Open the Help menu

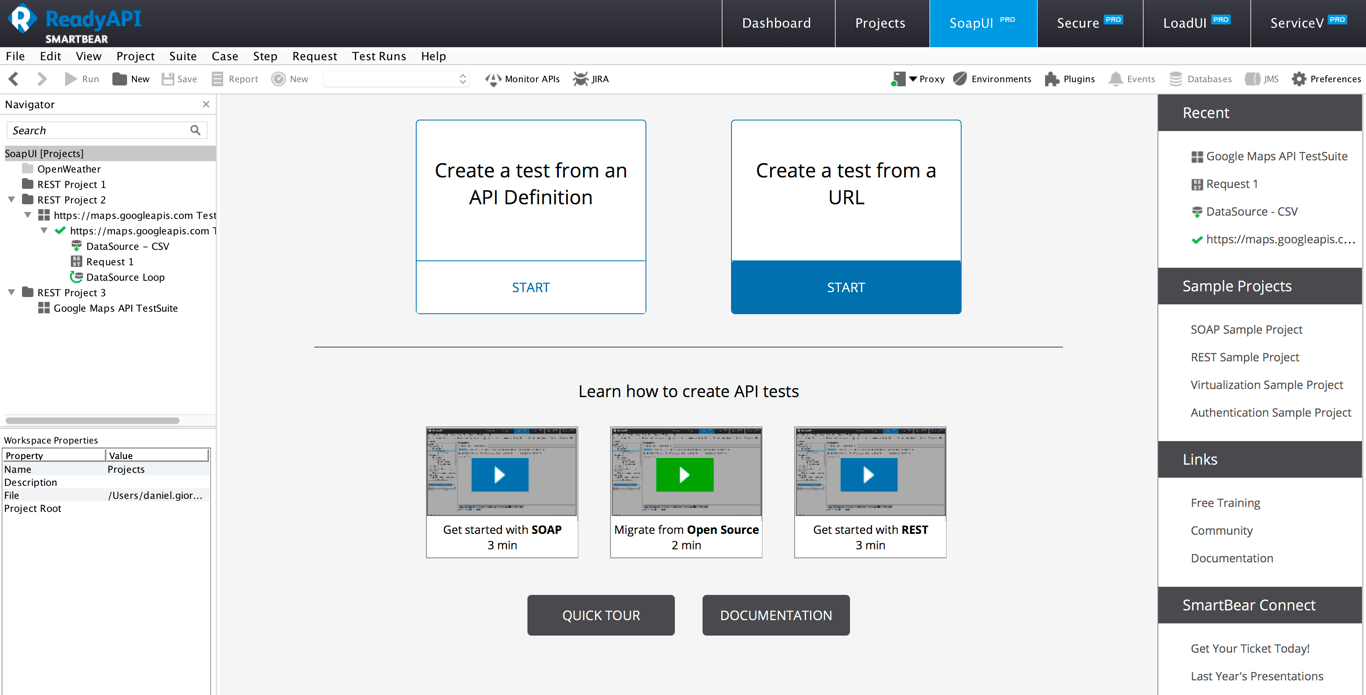click(433, 56)
